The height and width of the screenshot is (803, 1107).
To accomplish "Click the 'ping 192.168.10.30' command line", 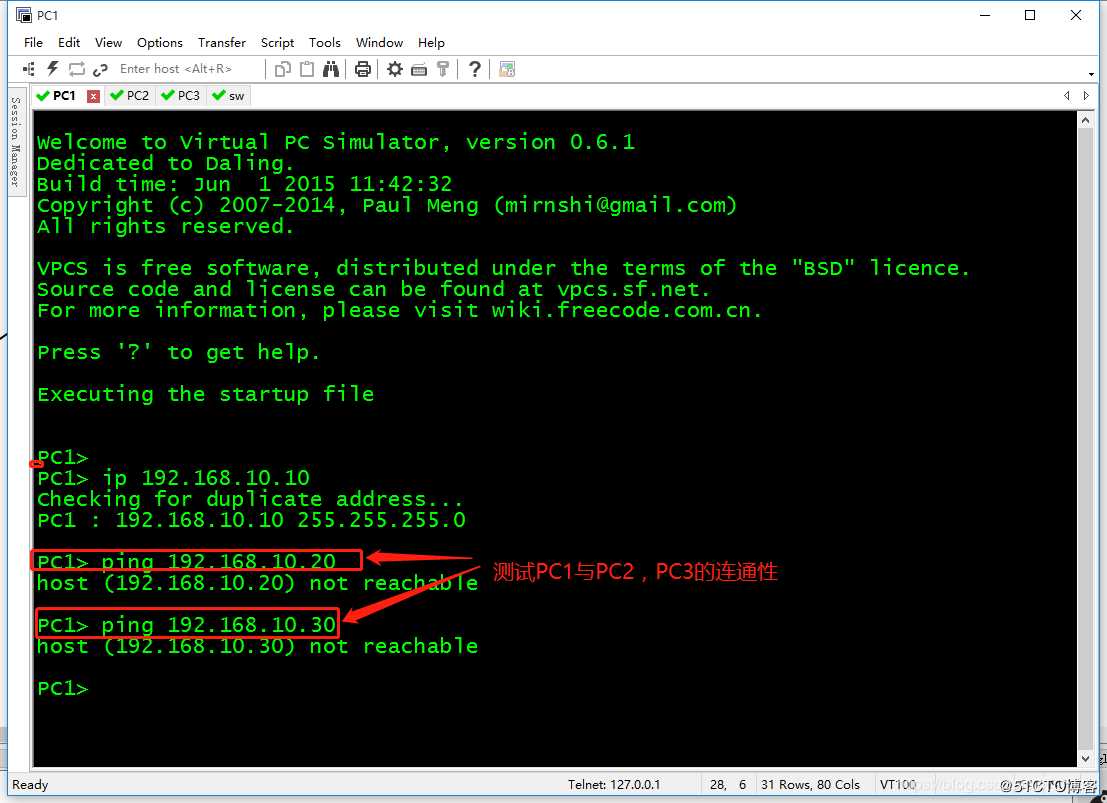I will (187, 625).
